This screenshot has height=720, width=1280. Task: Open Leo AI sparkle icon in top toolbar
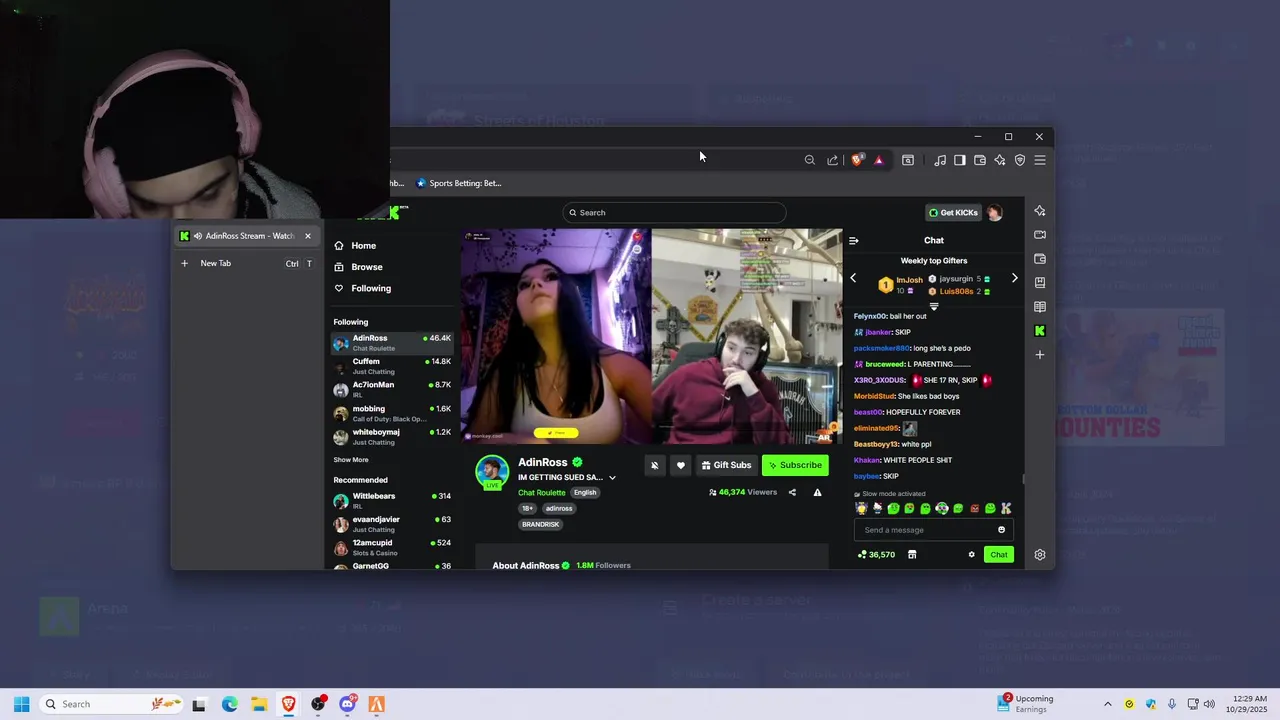(1000, 160)
